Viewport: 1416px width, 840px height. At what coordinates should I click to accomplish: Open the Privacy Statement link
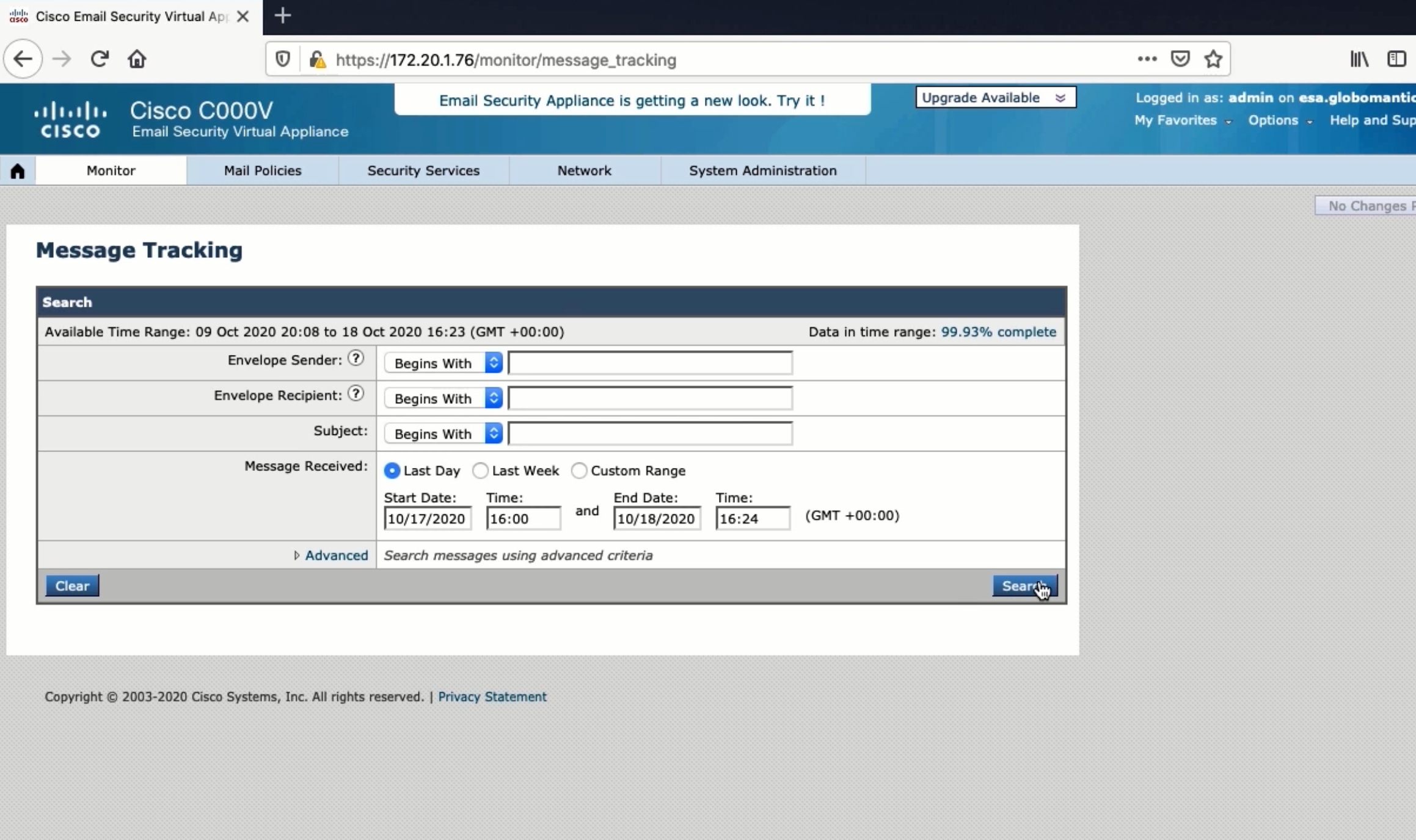(x=492, y=697)
